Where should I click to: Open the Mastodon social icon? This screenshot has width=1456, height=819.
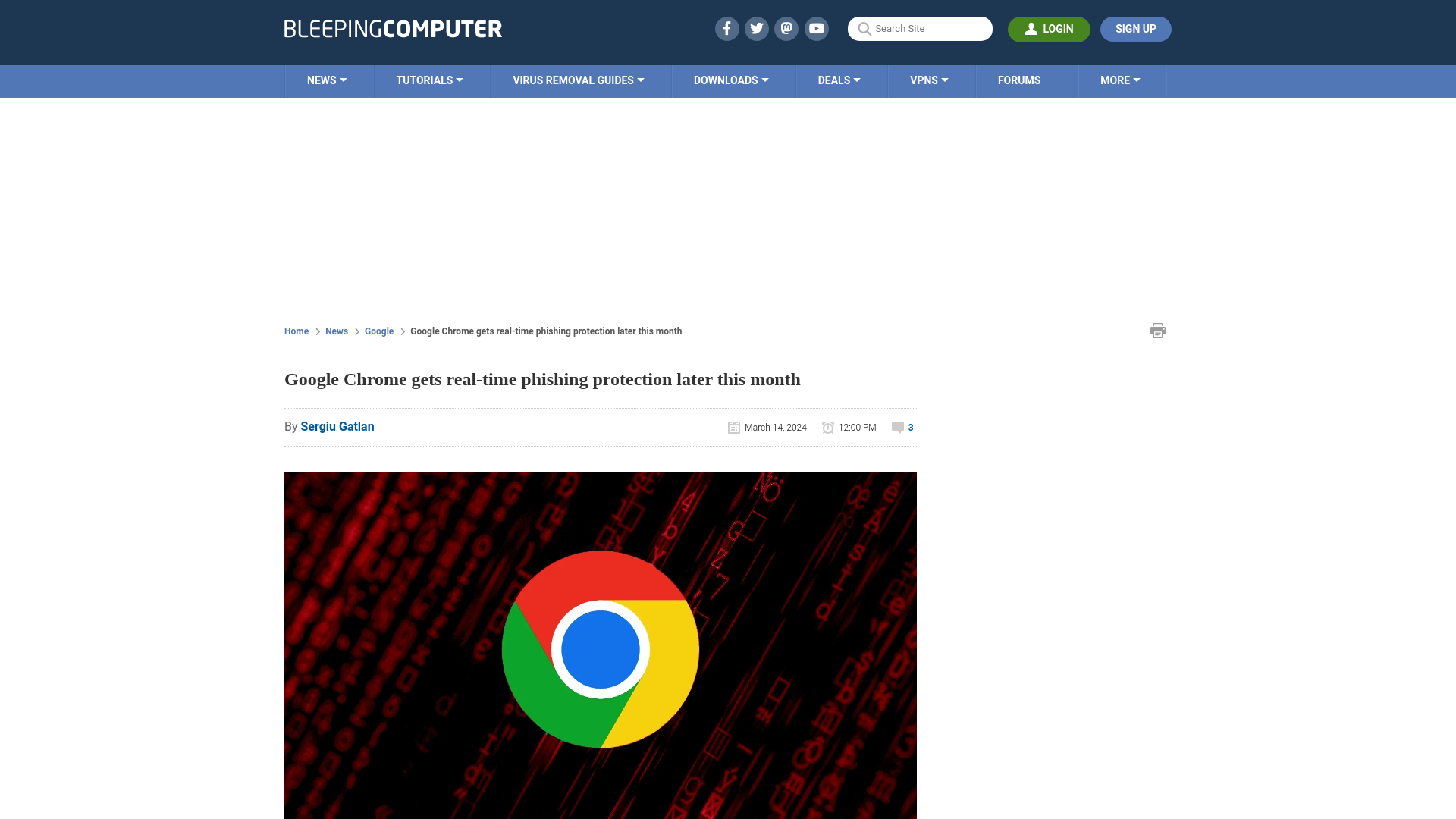[787, 28]
